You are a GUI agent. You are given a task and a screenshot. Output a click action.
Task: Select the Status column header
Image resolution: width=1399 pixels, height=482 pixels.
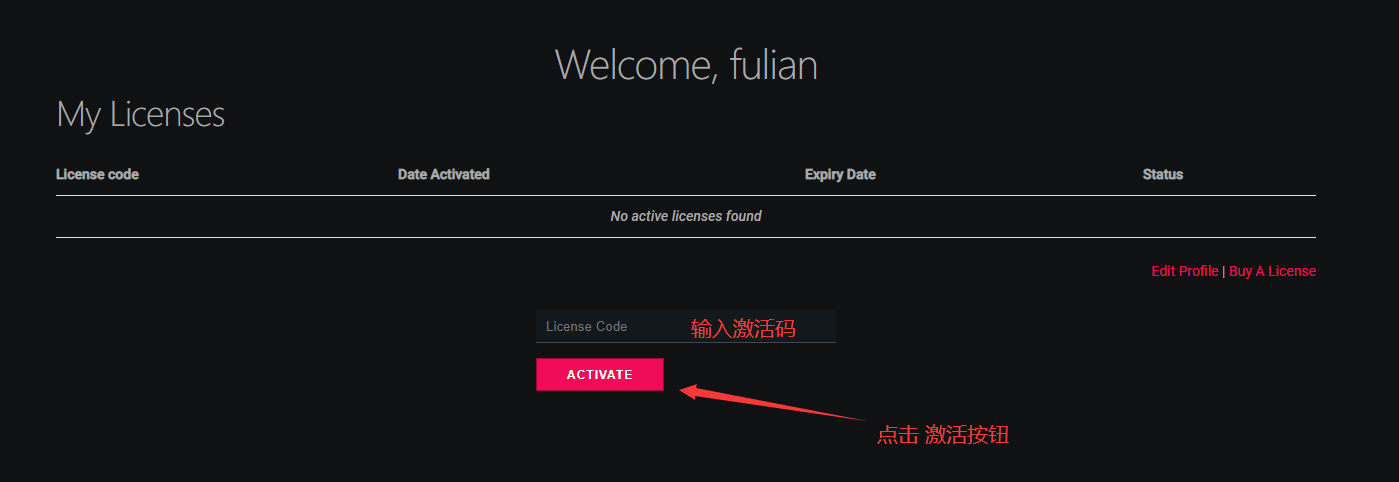pyautogui.click(x=1162, y=174)
